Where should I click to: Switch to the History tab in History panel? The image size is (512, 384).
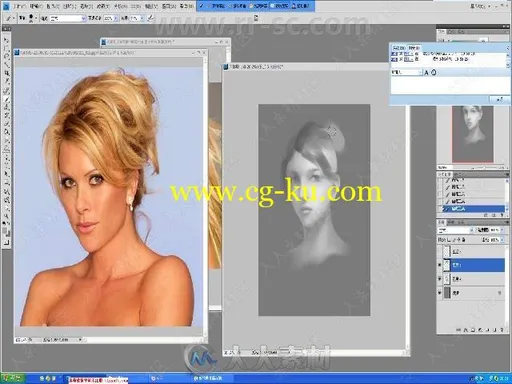coord(444,174)
